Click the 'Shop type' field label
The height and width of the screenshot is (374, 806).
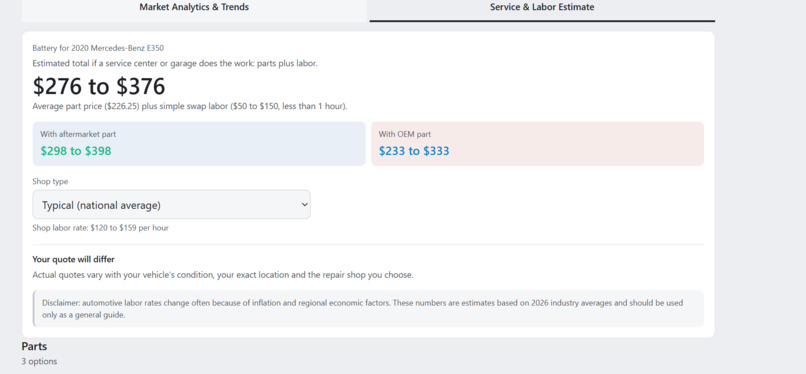click(50, 181)
